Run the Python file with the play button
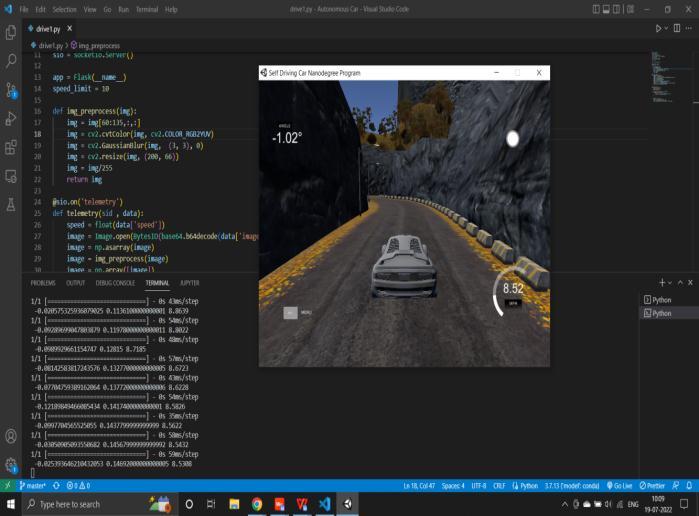Viewport: 699px width, 516px height. tap(658, 29)
